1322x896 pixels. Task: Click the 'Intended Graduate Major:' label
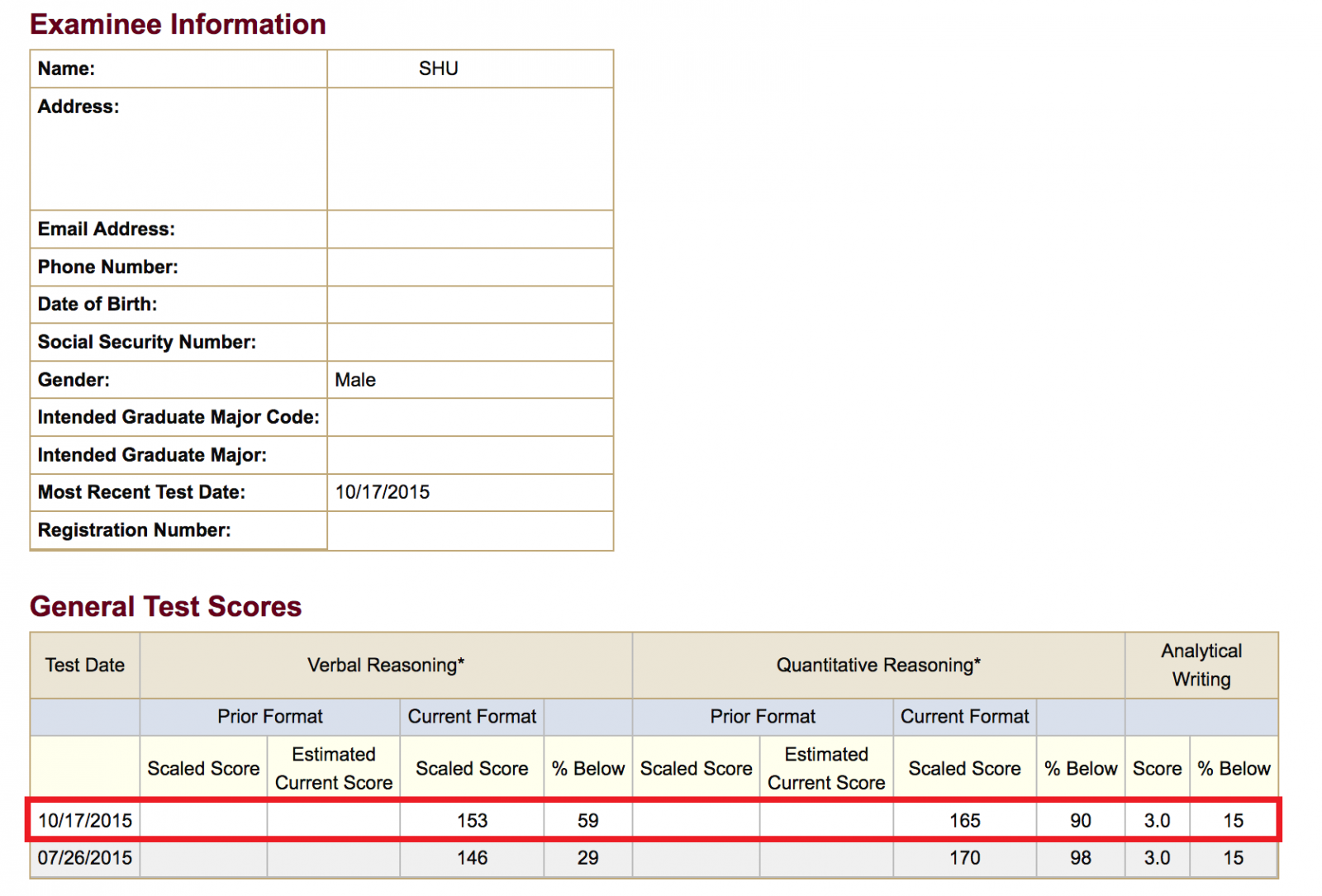click(x=152, y=455)
